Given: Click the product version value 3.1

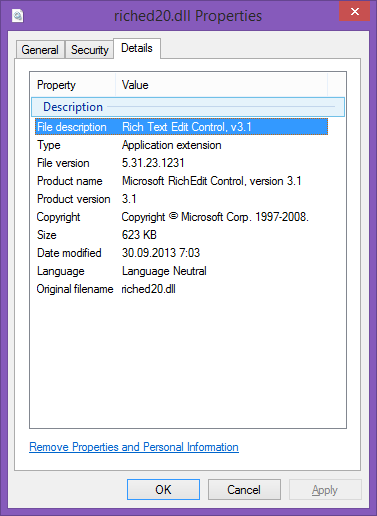Looking at the screenshot, I should pyautogui.click(x=129, y=199).
